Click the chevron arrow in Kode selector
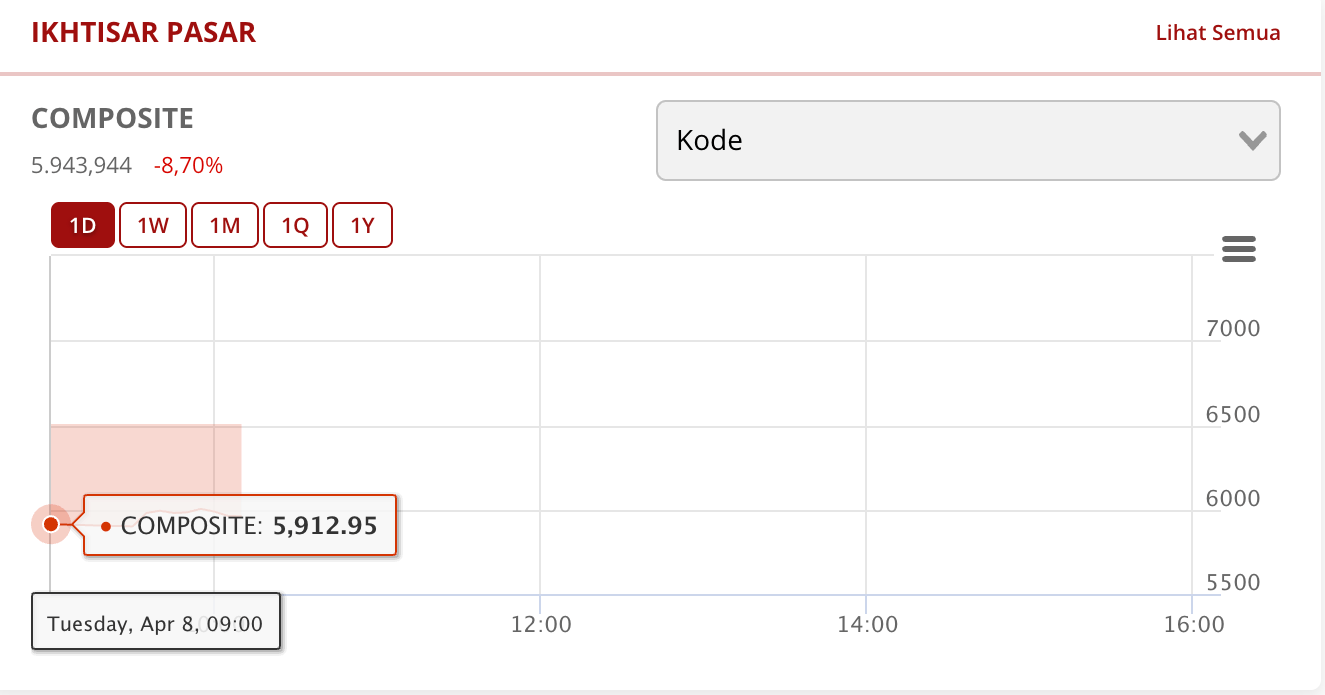 click(1252, 141)
